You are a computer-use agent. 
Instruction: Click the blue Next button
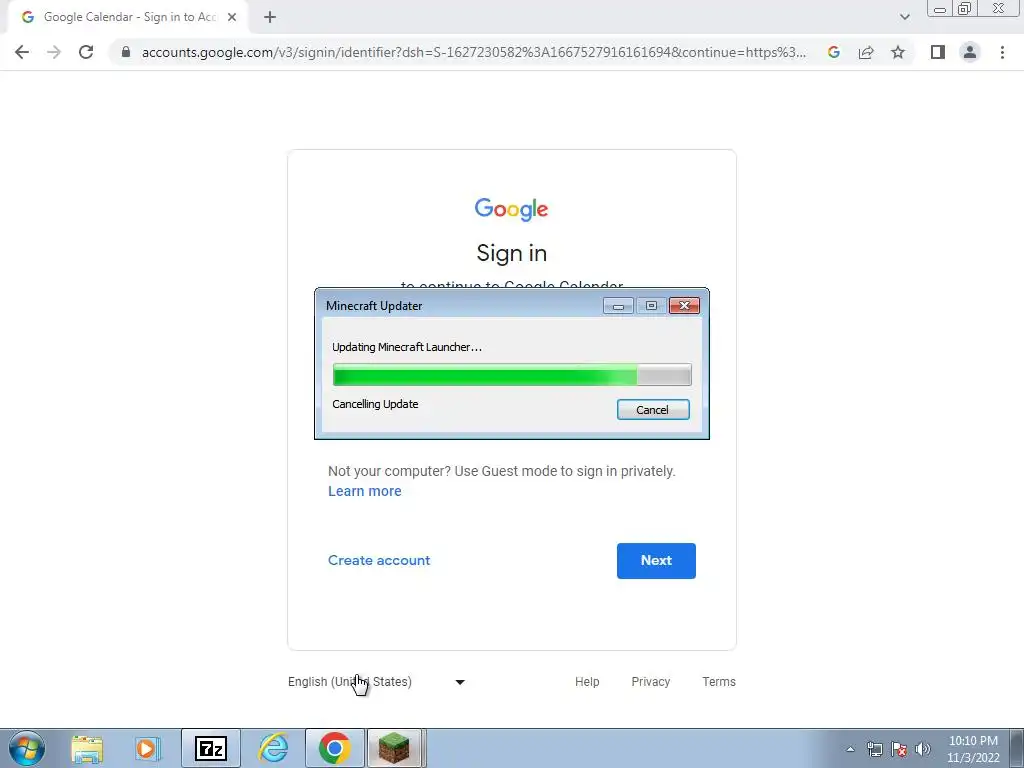pos(656,560)
